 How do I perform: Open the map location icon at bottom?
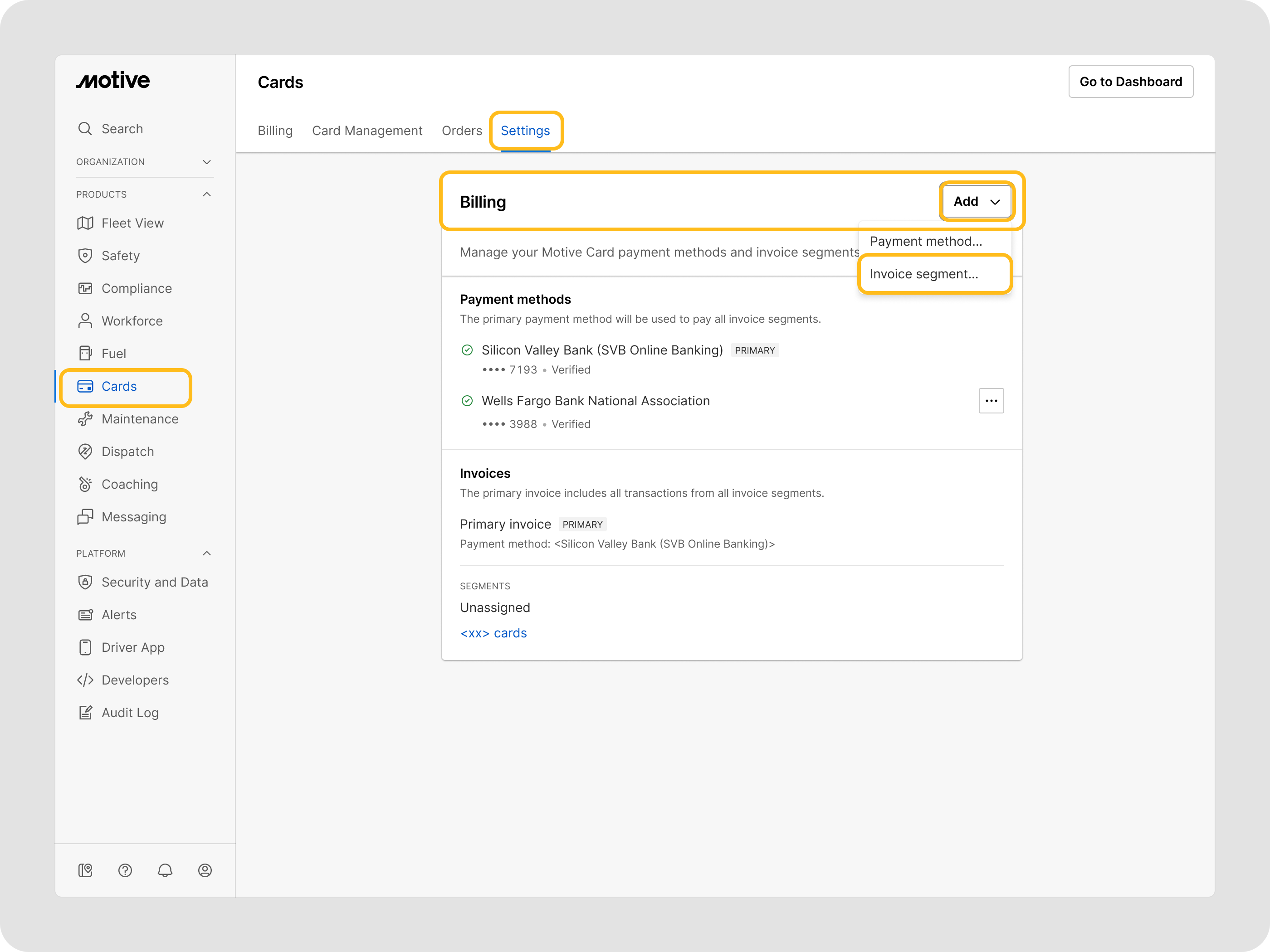click(x=85, y=870)
